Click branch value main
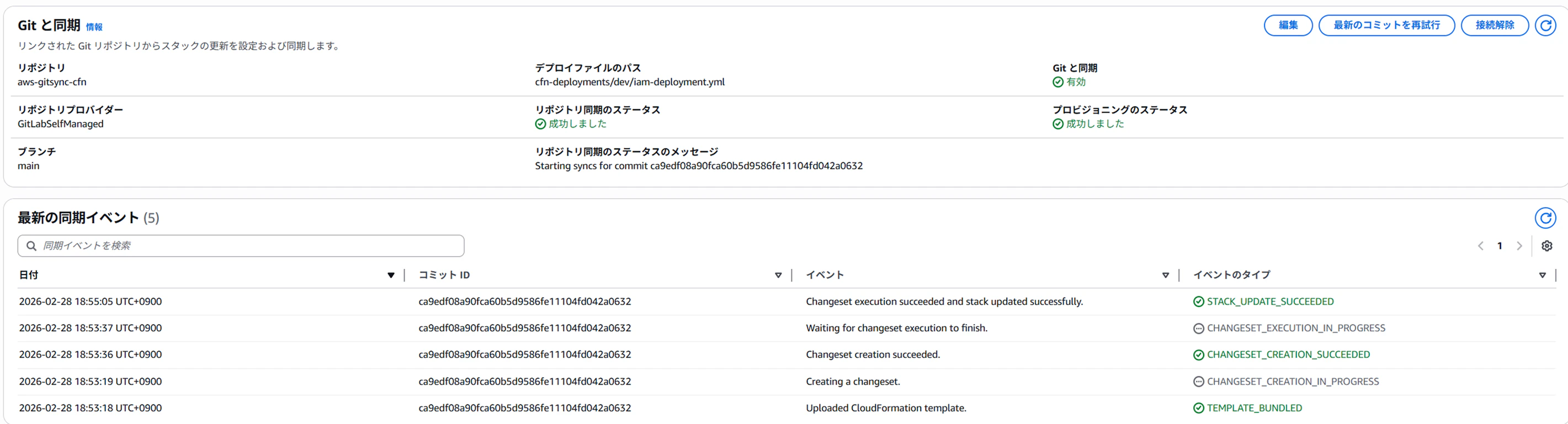Screen dimensions: 1568x424 [x=29, y=166]
